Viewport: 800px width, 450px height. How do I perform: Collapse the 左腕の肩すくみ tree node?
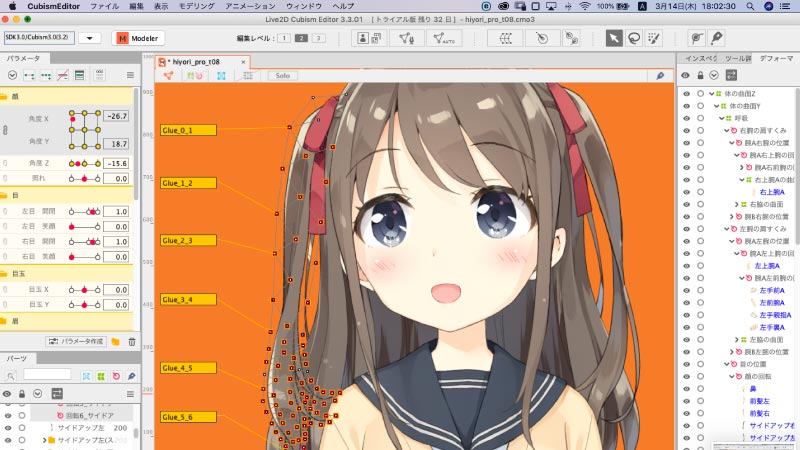click(727, 229)
